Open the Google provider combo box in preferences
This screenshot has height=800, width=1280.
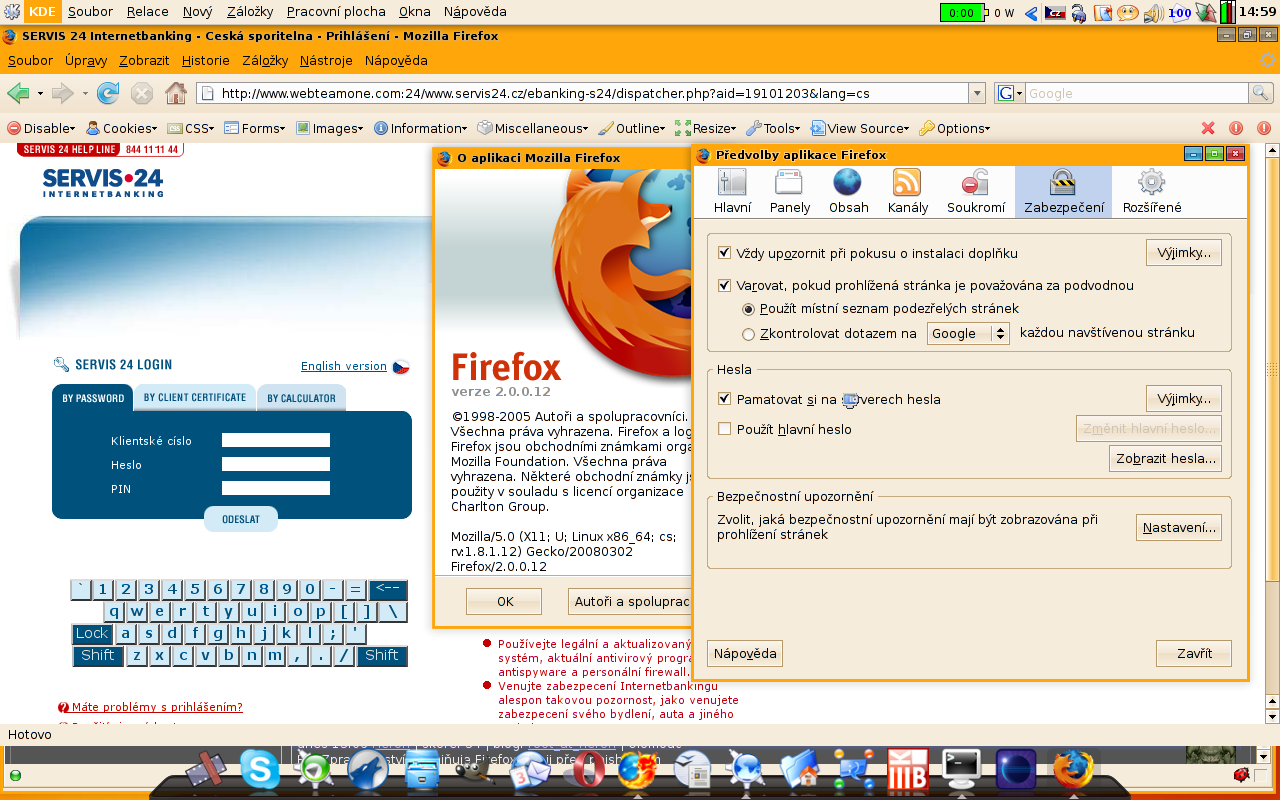tap(968, 334)
